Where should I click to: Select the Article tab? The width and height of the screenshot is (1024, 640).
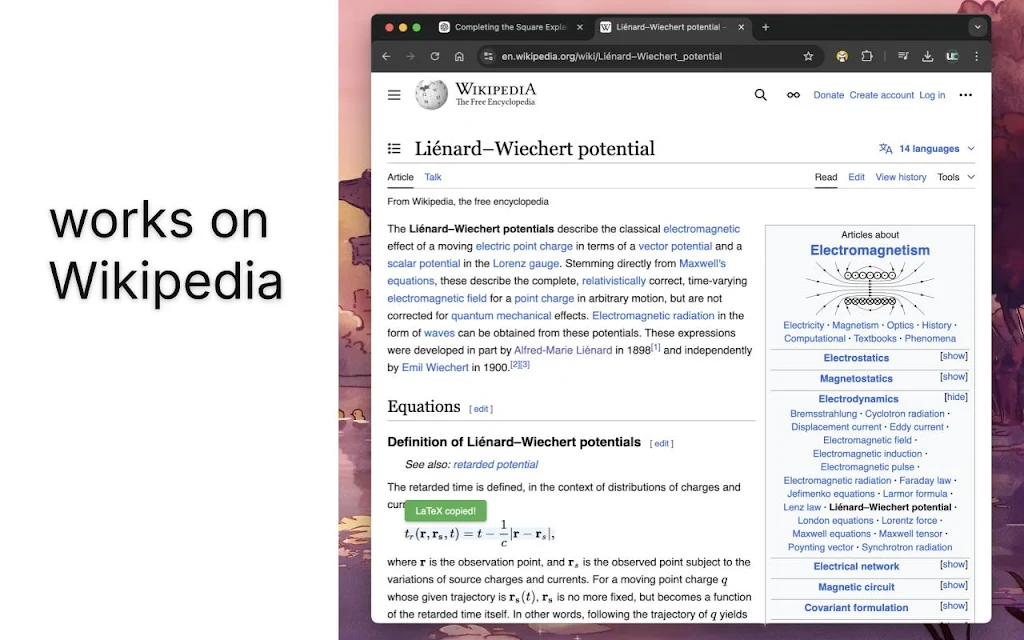pyautogui.click(x=400, y=177)
